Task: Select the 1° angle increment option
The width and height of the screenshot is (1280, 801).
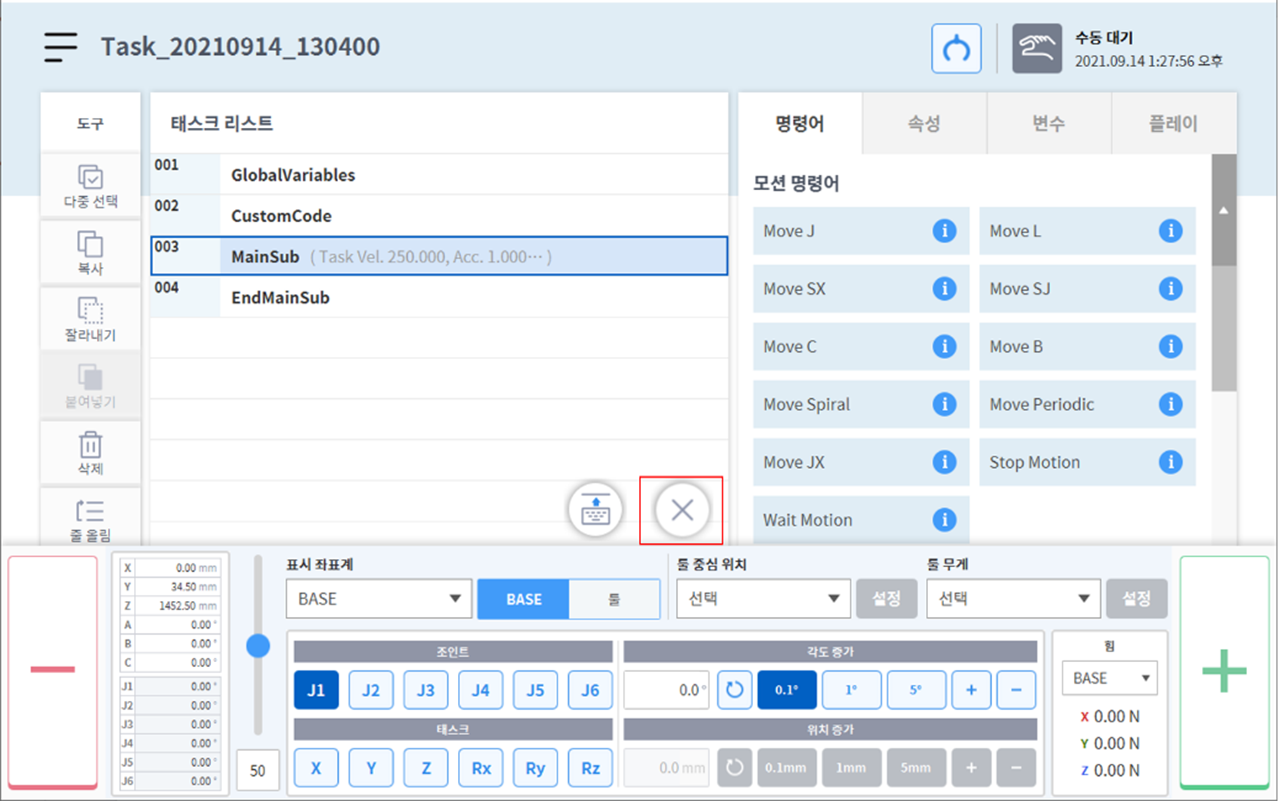Action: [x=852, y=690]
